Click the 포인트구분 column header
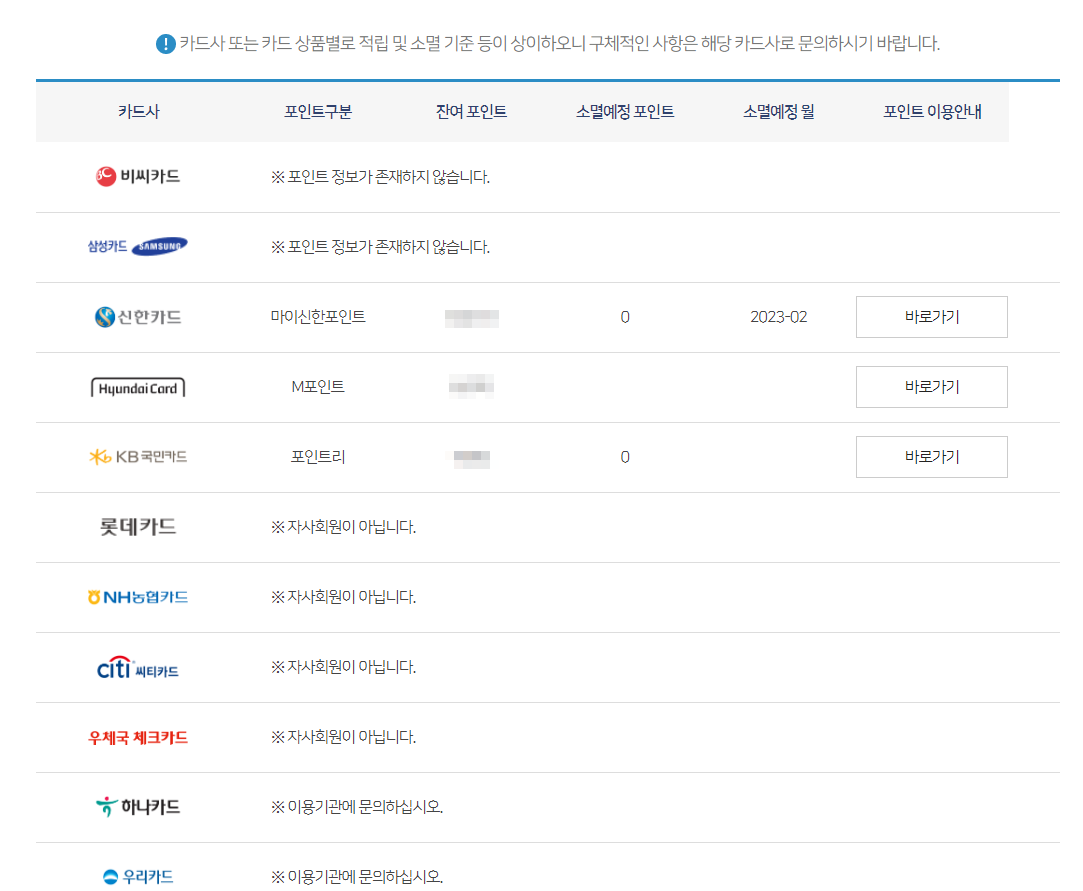The width and height of the screenshot is (1083, 891). [x=318, y=112]
